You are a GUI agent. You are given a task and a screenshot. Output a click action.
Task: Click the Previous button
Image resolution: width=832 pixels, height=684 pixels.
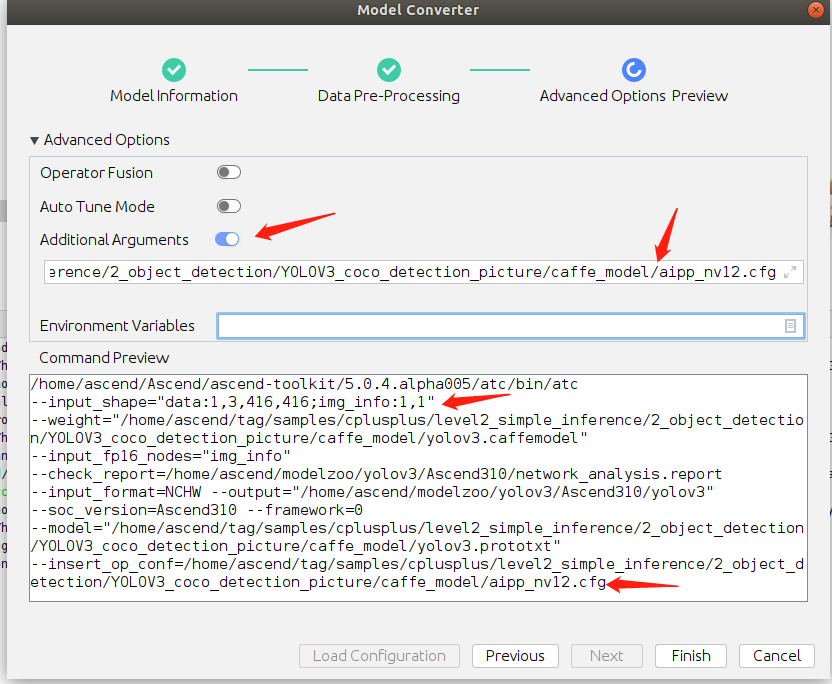pos(515,656)
